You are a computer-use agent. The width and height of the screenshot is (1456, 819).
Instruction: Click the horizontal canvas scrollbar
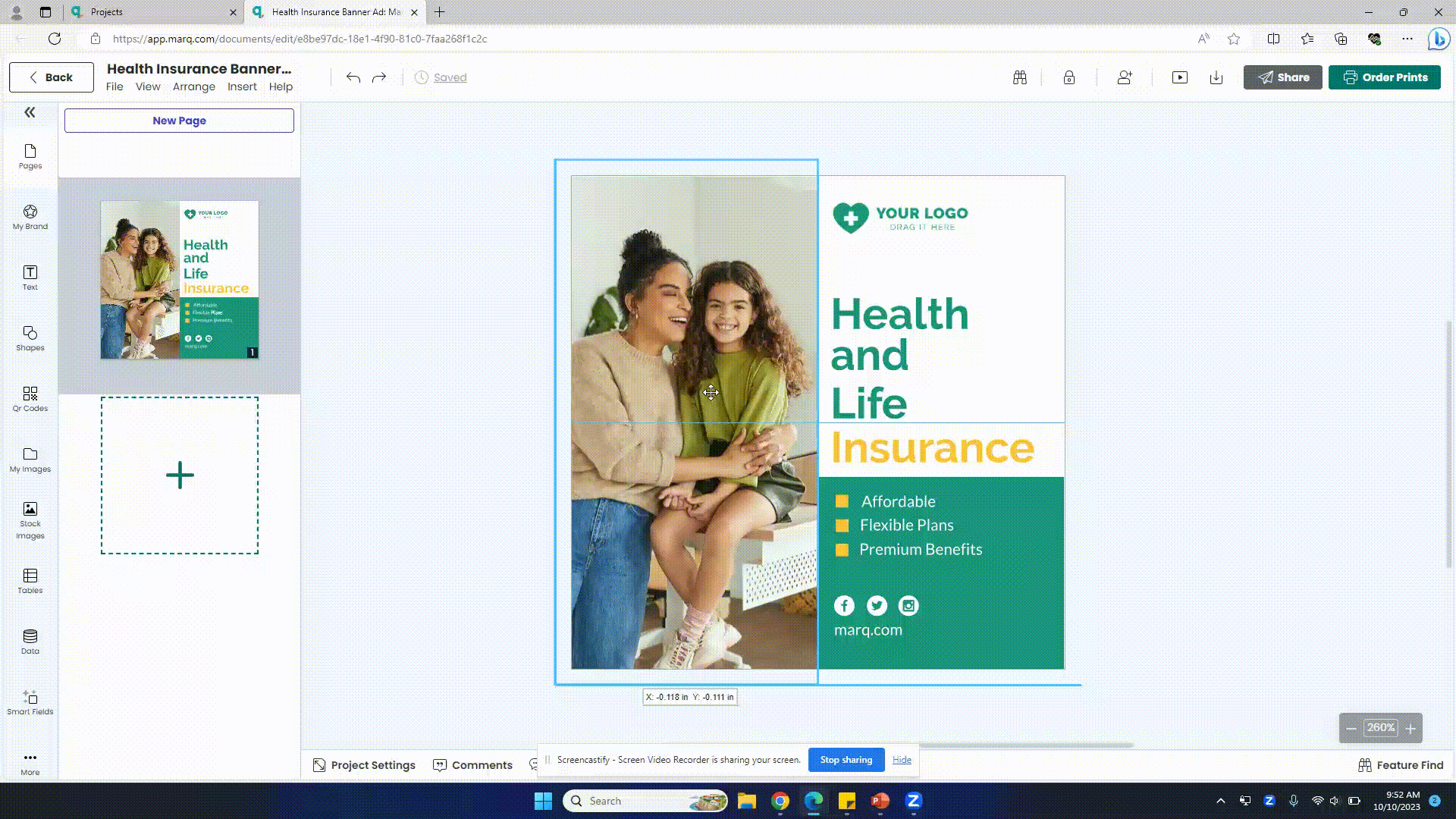1025,745
